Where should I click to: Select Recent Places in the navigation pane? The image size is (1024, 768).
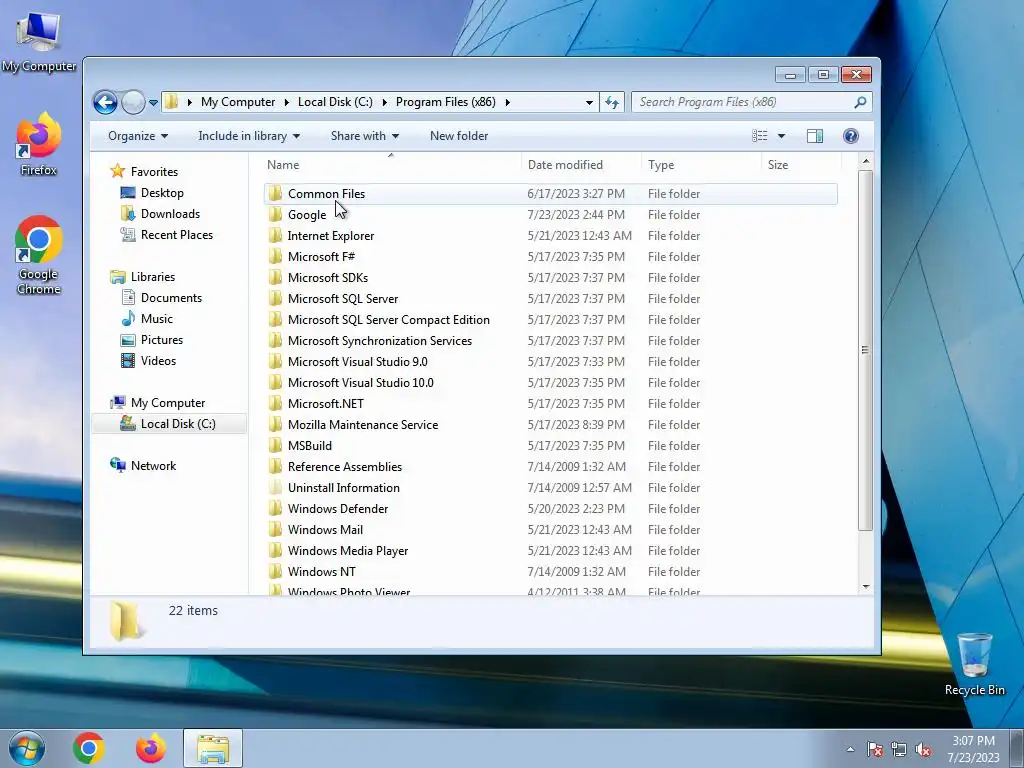(176, 234)
